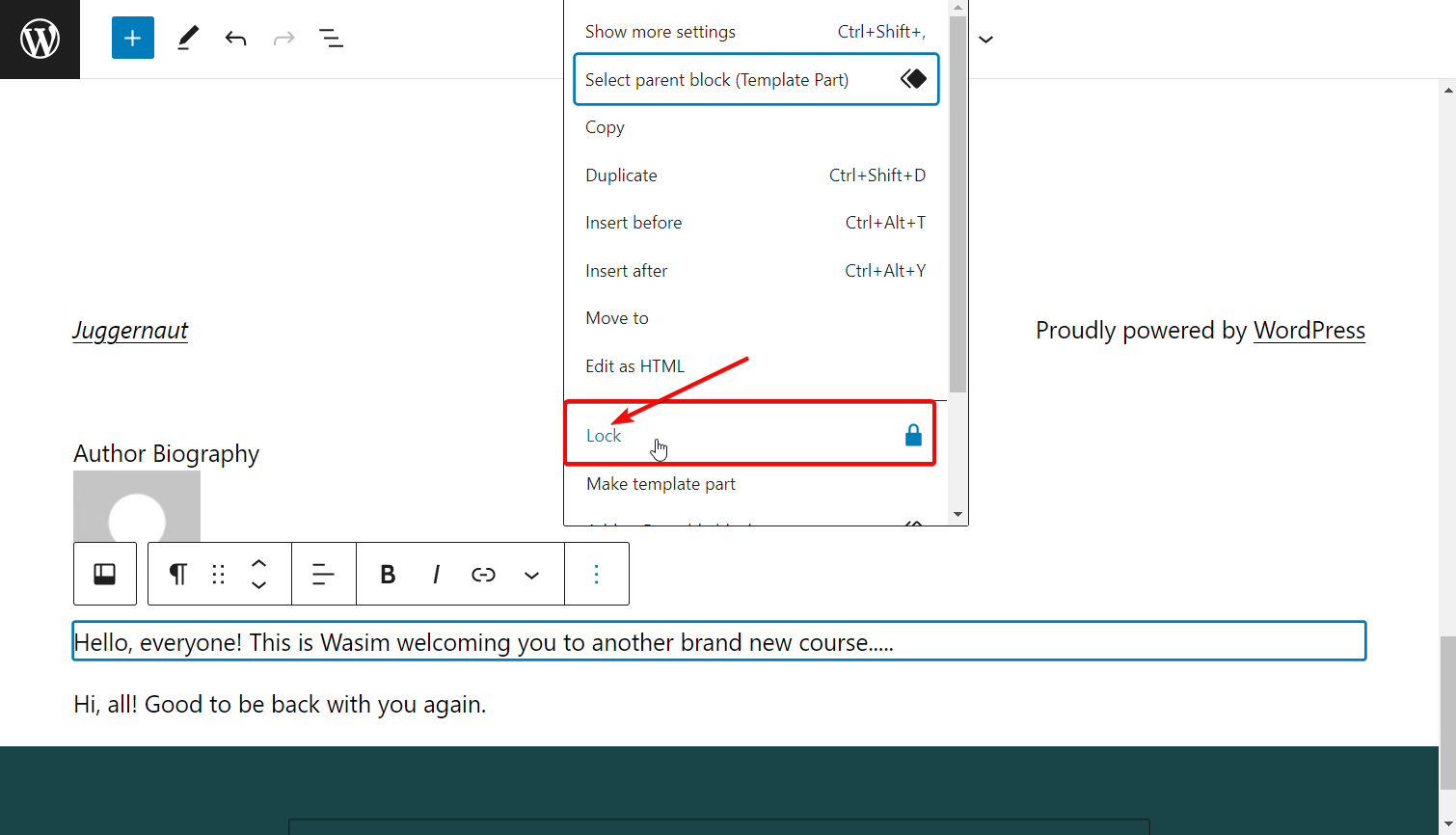Open the text alignment dropdown
Screen dimensions: 1456x835
click(x=323, y=575)
